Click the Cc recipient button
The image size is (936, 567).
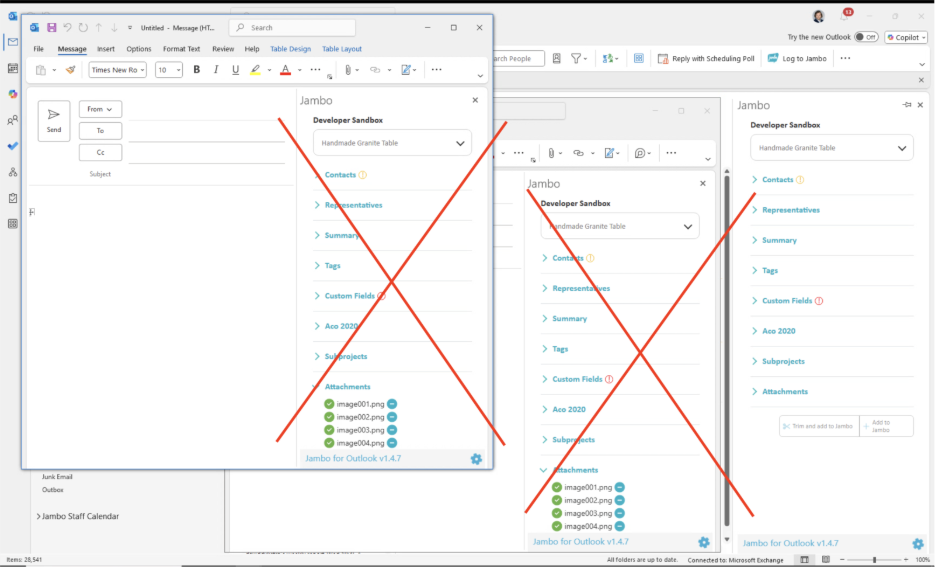click(x=100, y=153)
